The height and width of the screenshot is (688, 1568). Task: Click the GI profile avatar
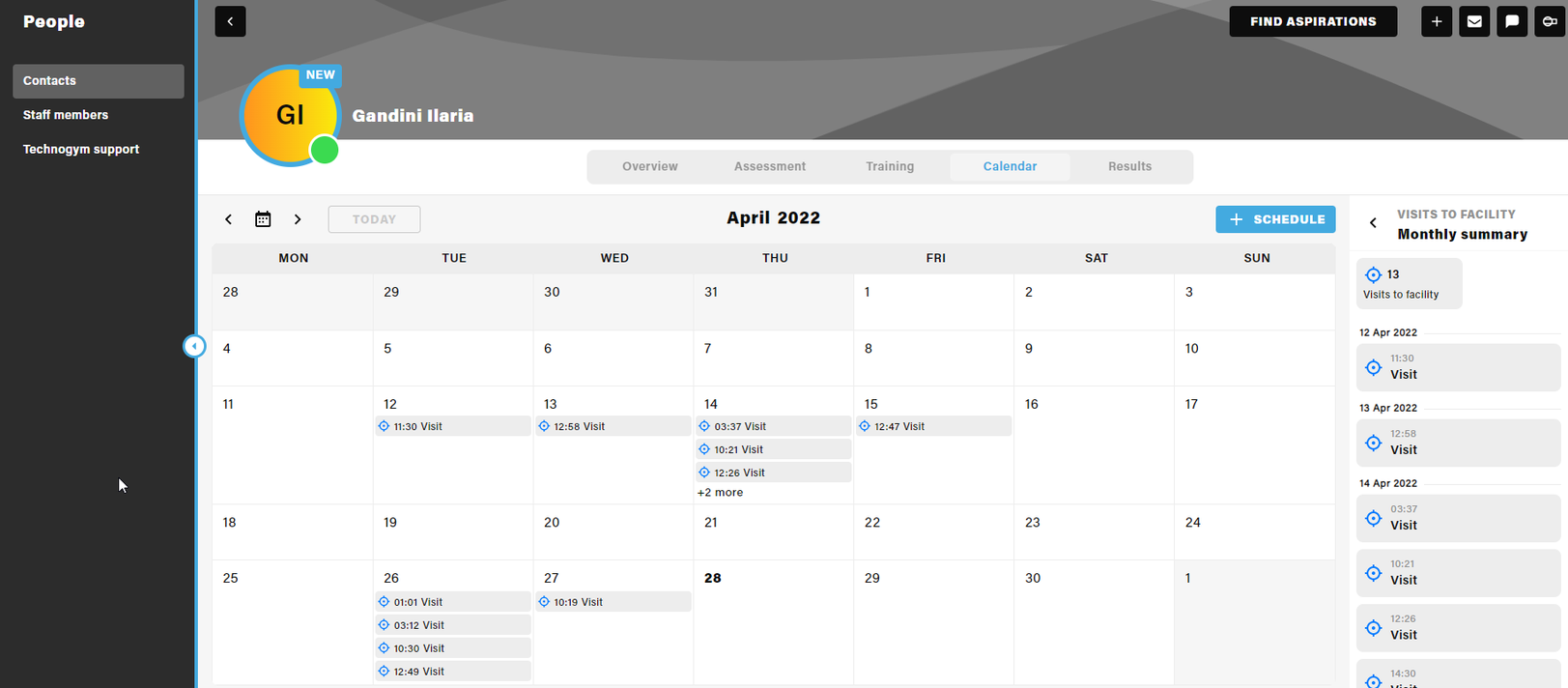(x=290, y=115)
